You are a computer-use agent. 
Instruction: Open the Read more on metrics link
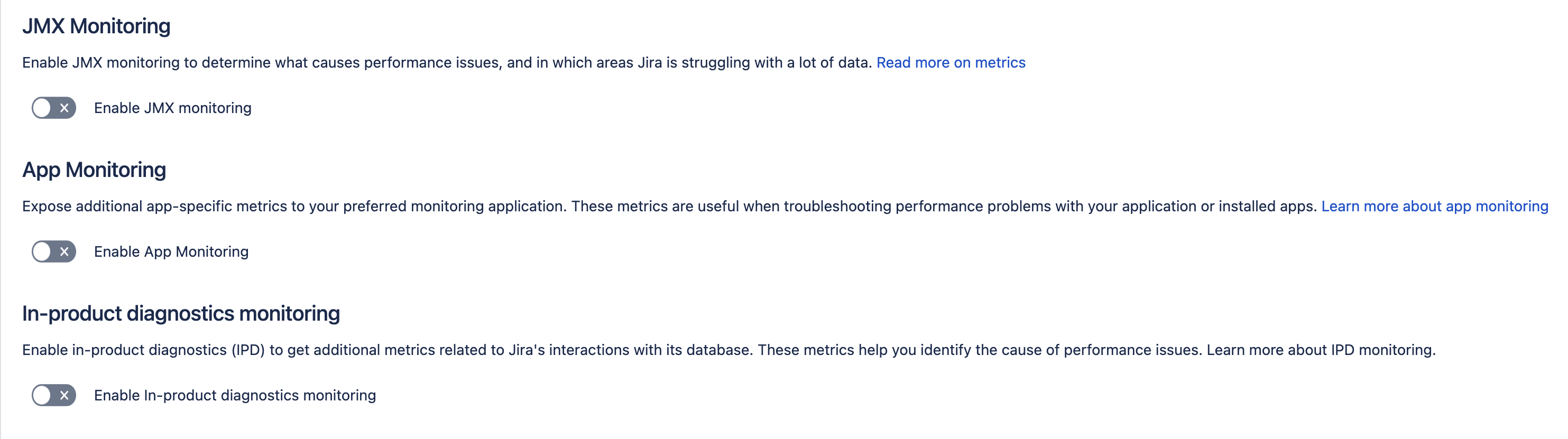tap(950, 63)
